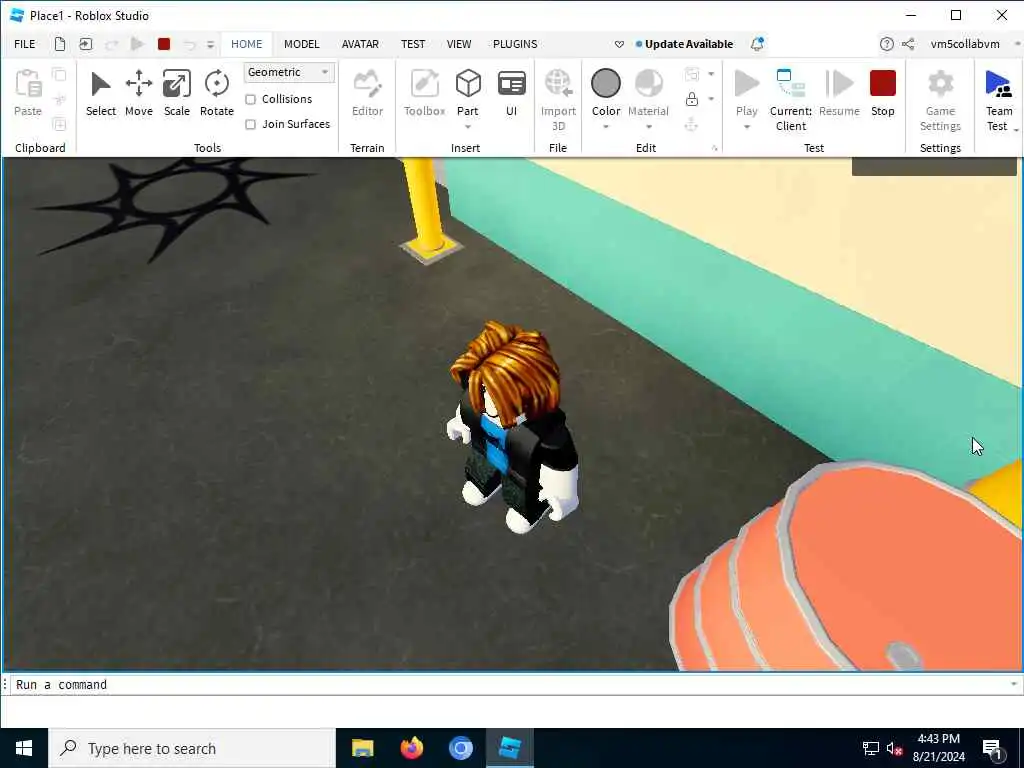The width and height of the screenshot is (1024, 768).
Task: Click the Update Available notice
Action: (684, 44)
